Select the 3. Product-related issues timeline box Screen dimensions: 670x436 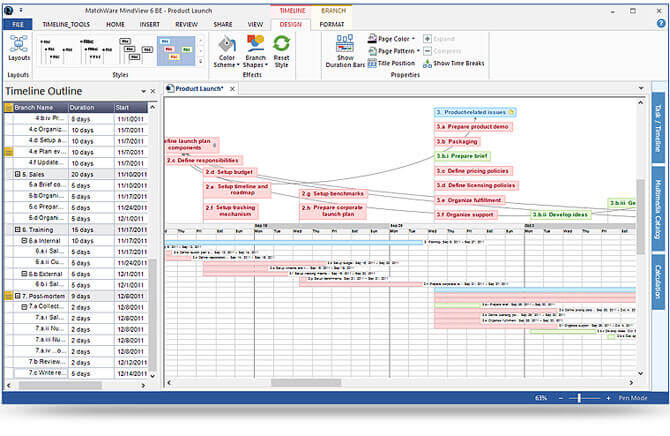(x=475, y=112)
